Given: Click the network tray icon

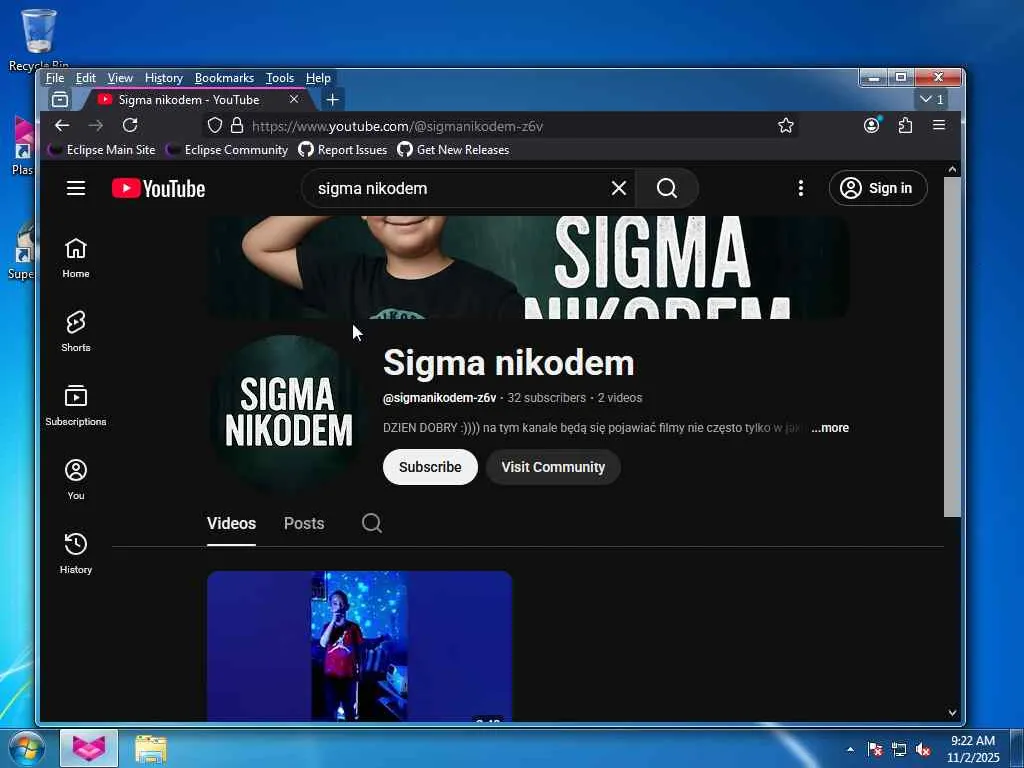Looking at the screenshot, I should pos(899,749).
